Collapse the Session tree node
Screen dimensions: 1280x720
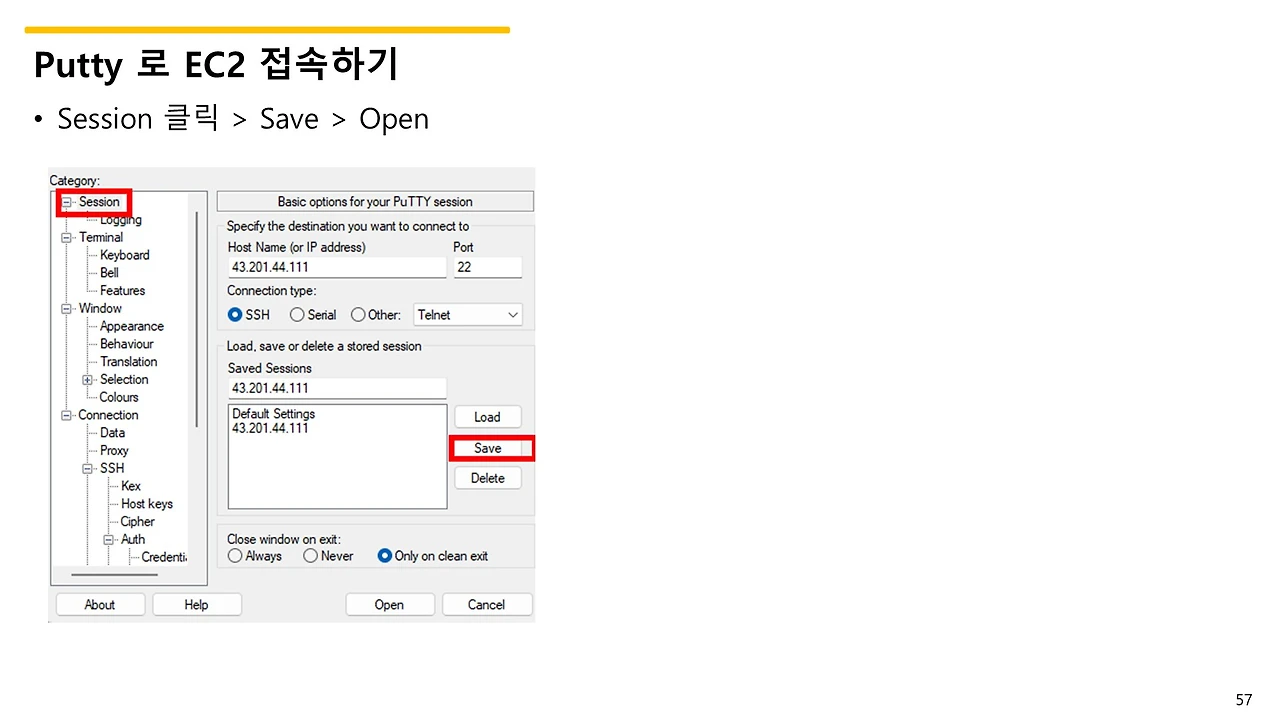(67, 202)
